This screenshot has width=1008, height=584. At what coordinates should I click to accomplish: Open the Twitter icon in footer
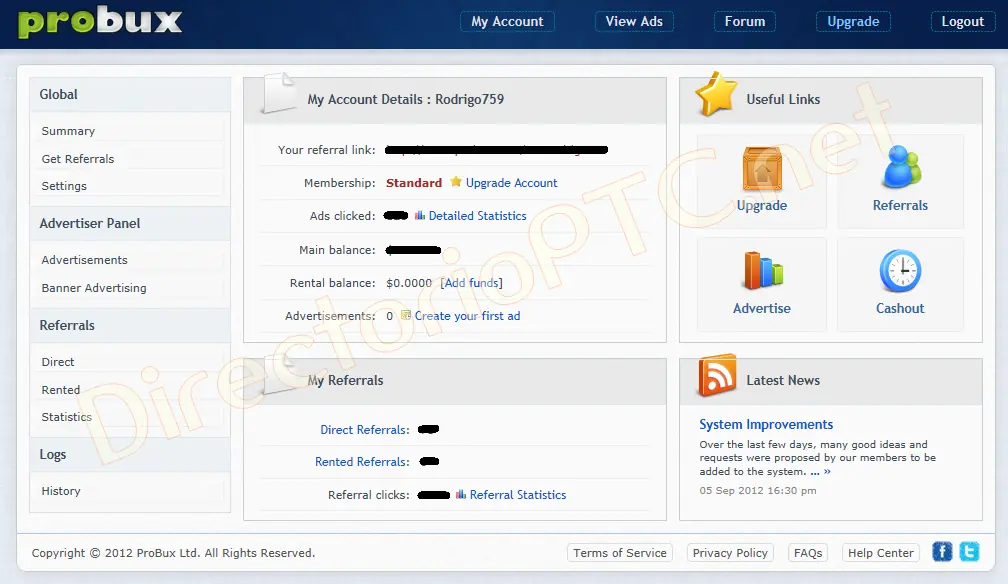point(969,552)
